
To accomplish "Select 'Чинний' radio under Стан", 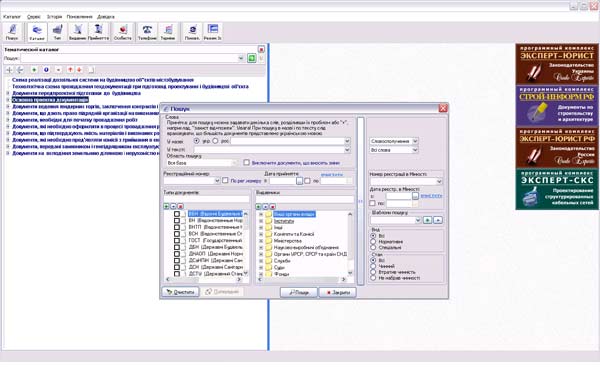I will 373,266.
